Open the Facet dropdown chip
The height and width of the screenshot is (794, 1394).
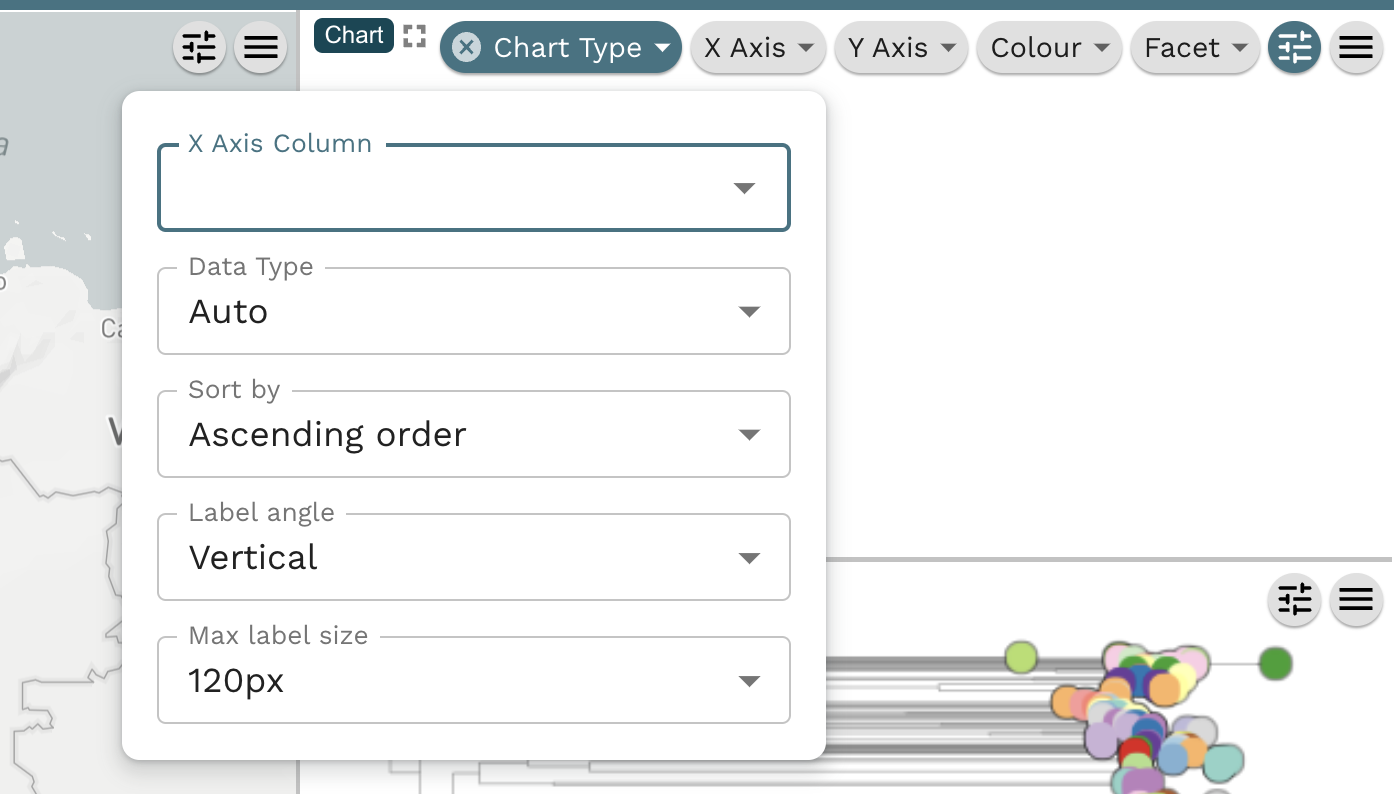pyautogui.click(x=1195, y=47)
